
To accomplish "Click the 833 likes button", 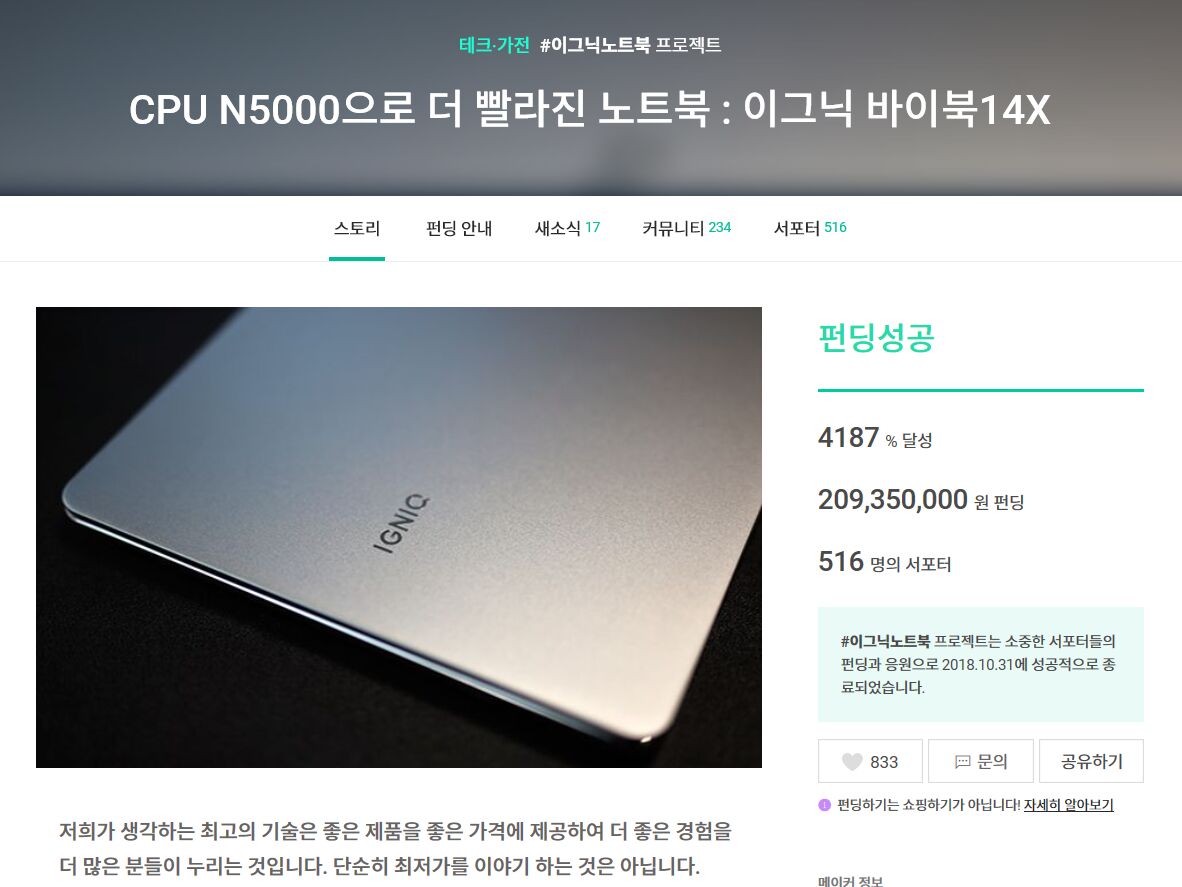I will [x=870, y=761].
